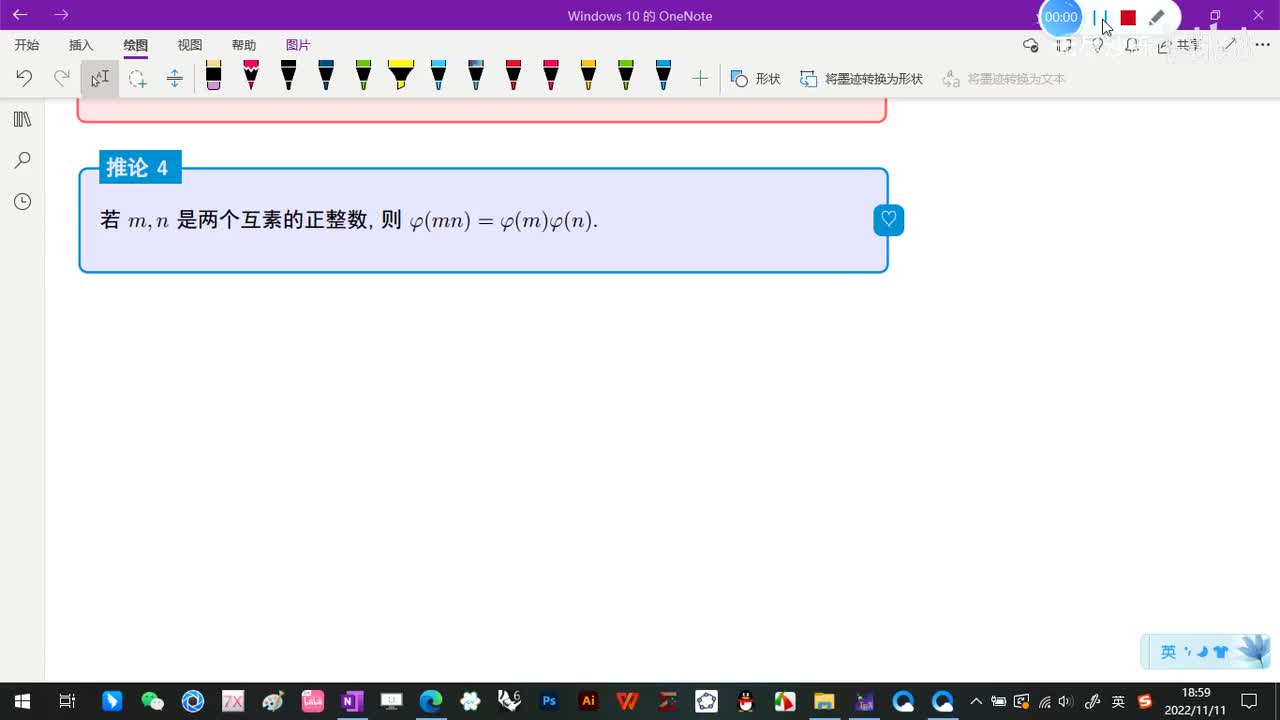Open Task View on the taskbar
The image size is (1280, 720).
[x=67, y=701]
